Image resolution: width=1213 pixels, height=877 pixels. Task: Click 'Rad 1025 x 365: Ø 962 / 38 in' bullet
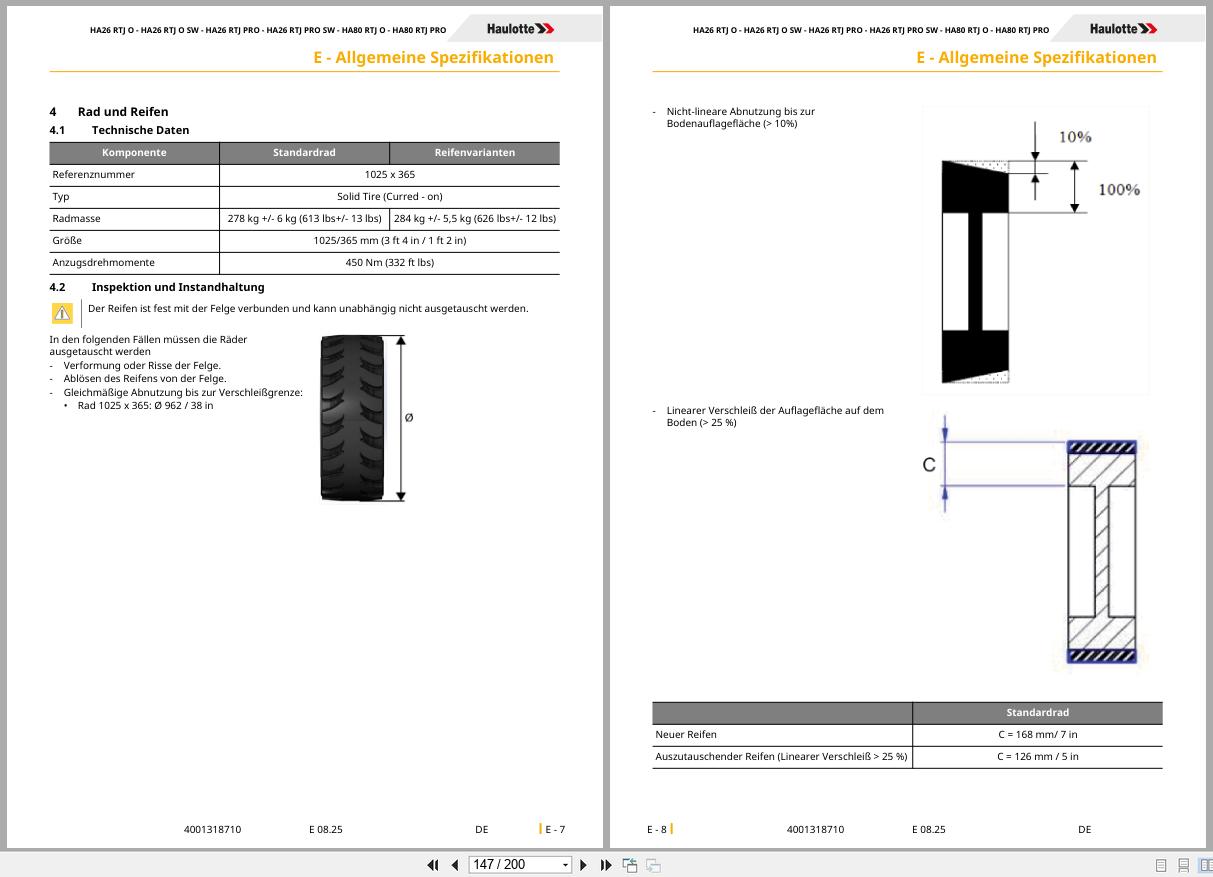pyautogui.click(x=146, y=406)
